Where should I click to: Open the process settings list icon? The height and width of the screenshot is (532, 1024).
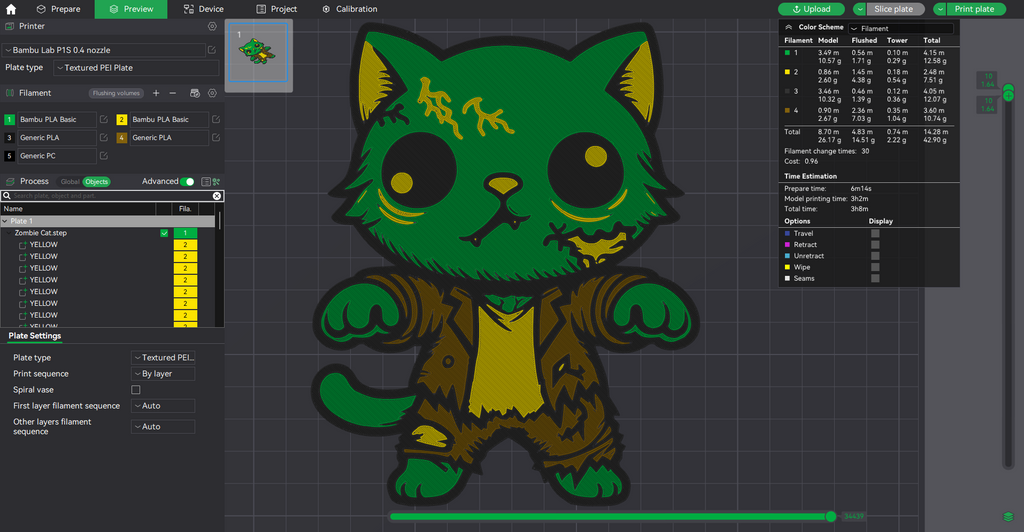206,181
